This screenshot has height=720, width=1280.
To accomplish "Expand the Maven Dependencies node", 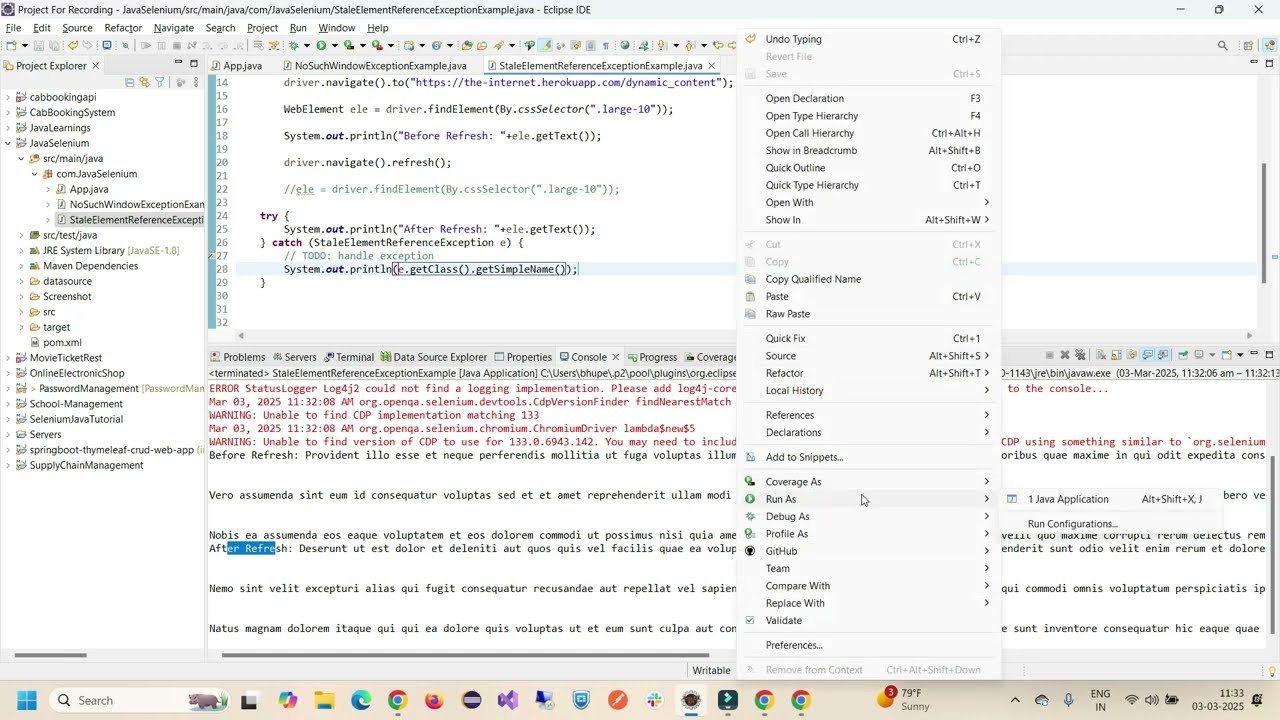I will pyautogui.click(x=22, y=266).
